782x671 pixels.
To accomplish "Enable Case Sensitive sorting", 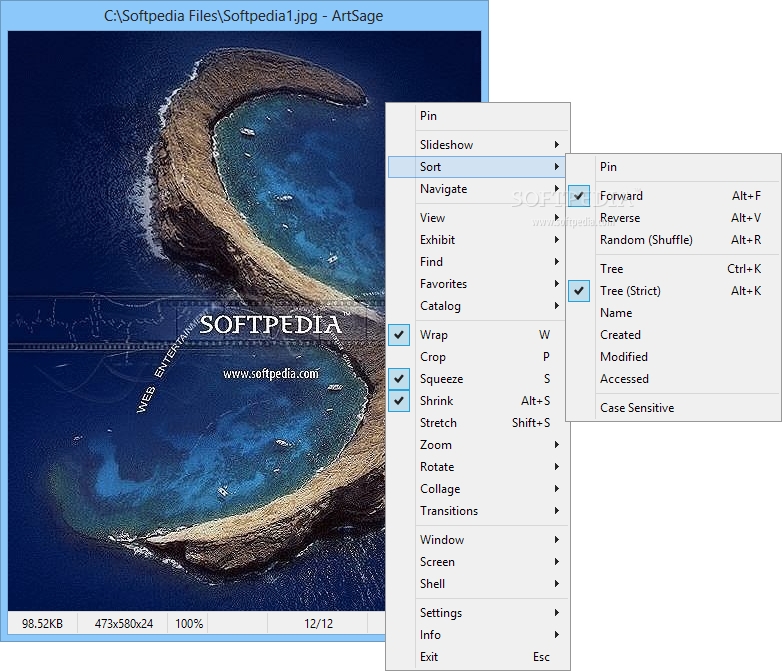I will pos(673,408).
